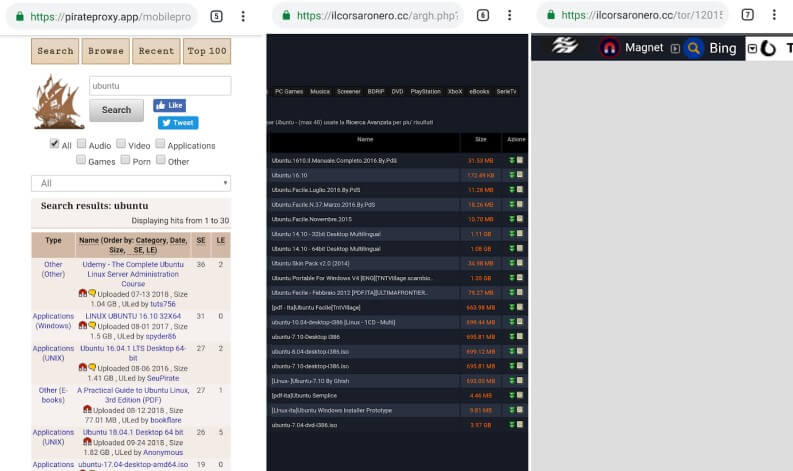
Task: Click the ilcorsaronero.cc/argh.php address bar
Action: [368, 16]
